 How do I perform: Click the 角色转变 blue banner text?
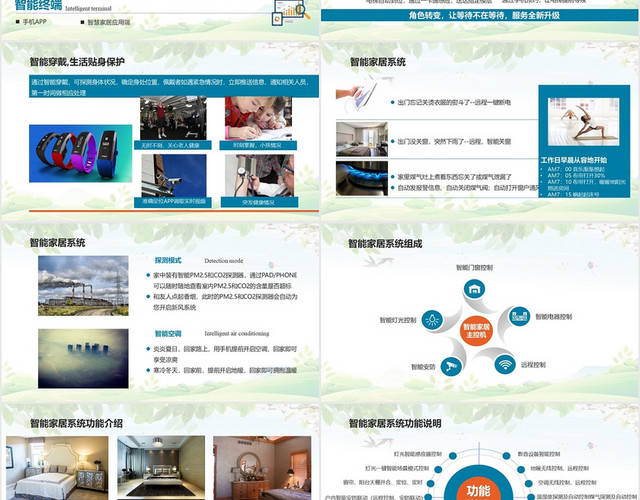click(484, 16)
